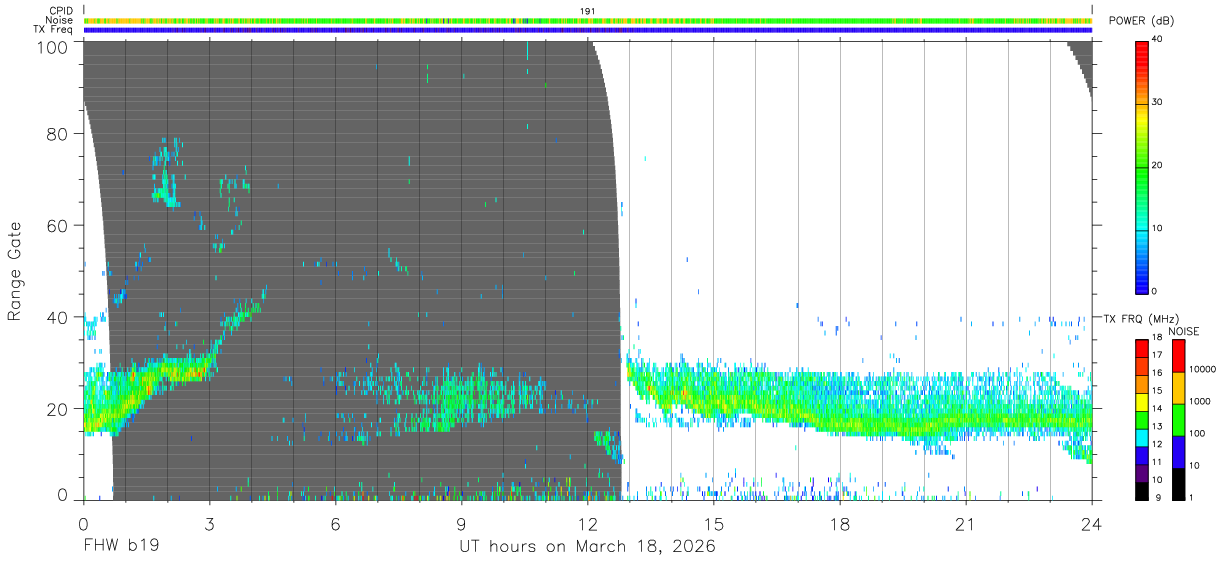Screen dimensions: 1228x567
Task: Click the Range Gate axis title
Action: pos(15,271)
